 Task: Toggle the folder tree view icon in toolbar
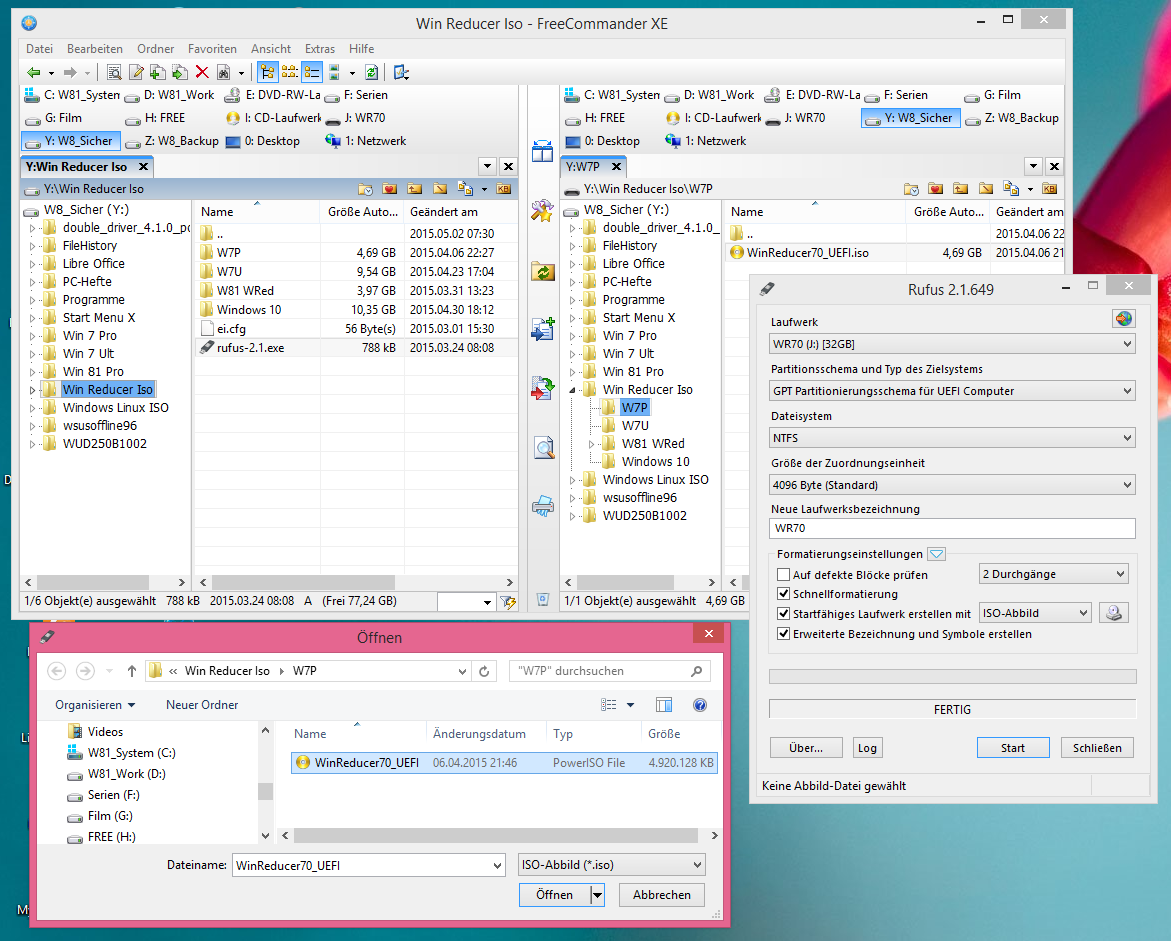coord(267,72)
